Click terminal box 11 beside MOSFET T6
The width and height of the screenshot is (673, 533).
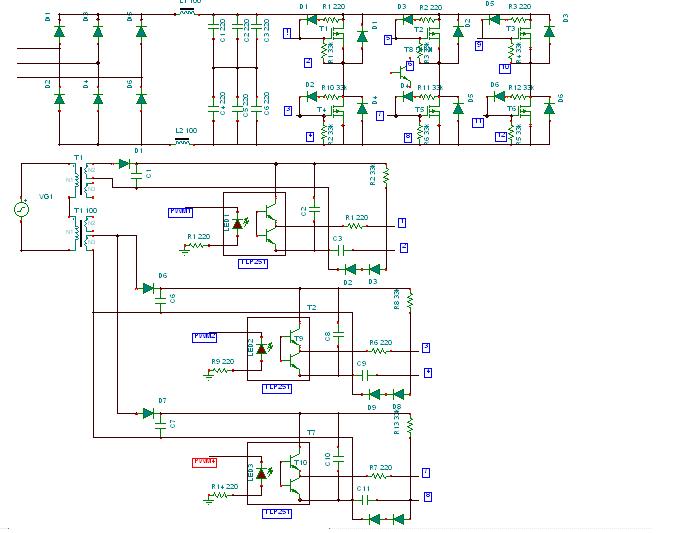pyautogui.click(x=478, y=123)
